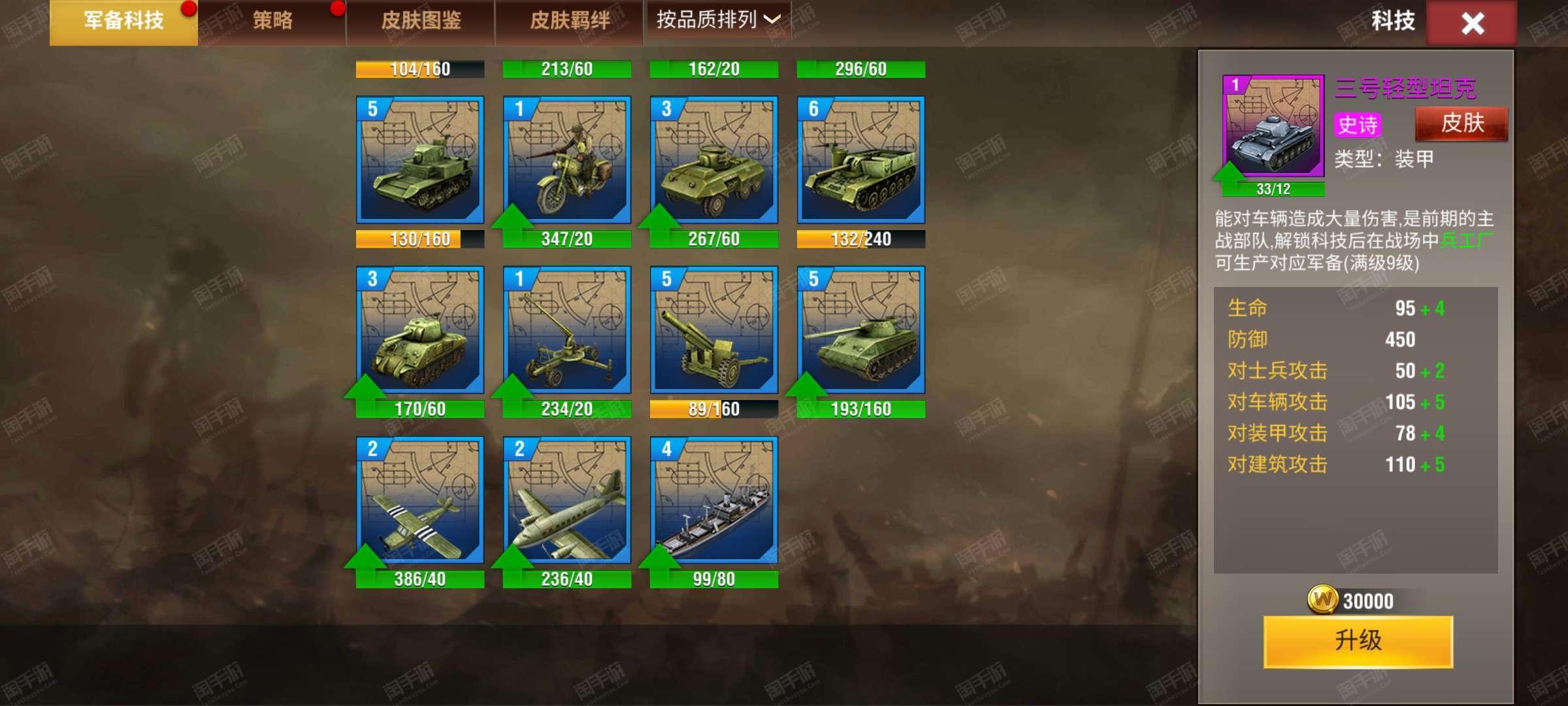Viewport: 1568px width, 706px height.
Task: Open the 皮肤羁绊 tab
Action: pyautogui.click(x=569, y=21)
